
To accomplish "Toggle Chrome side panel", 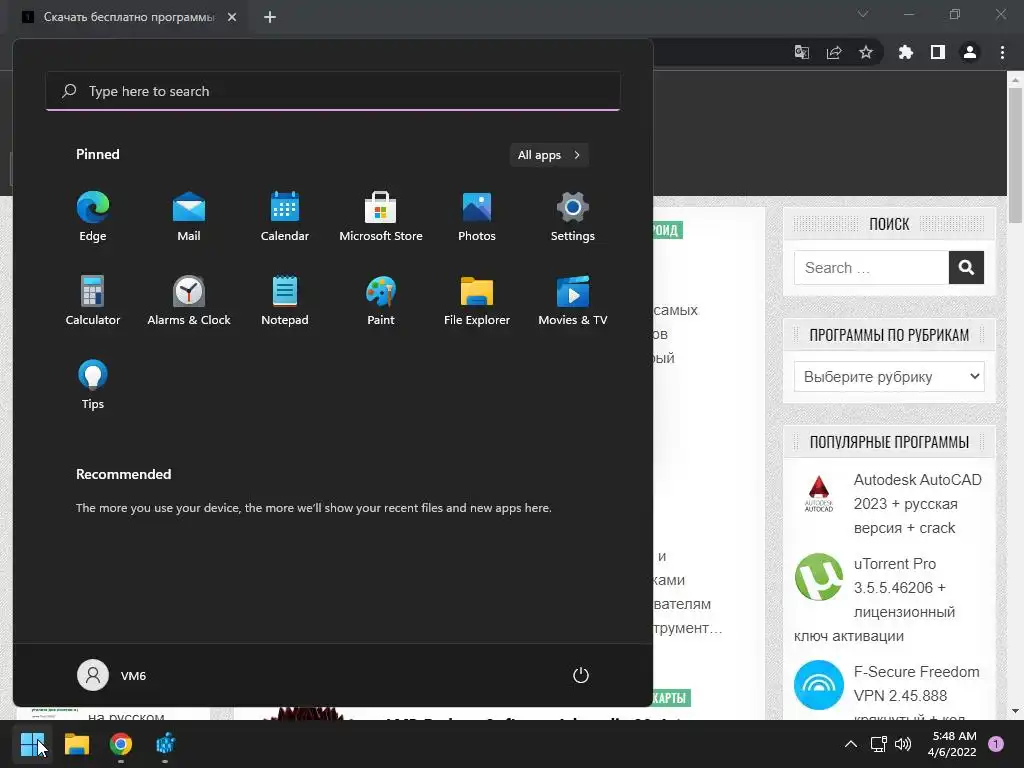I will pyautogui.click(x=938, y=52).
